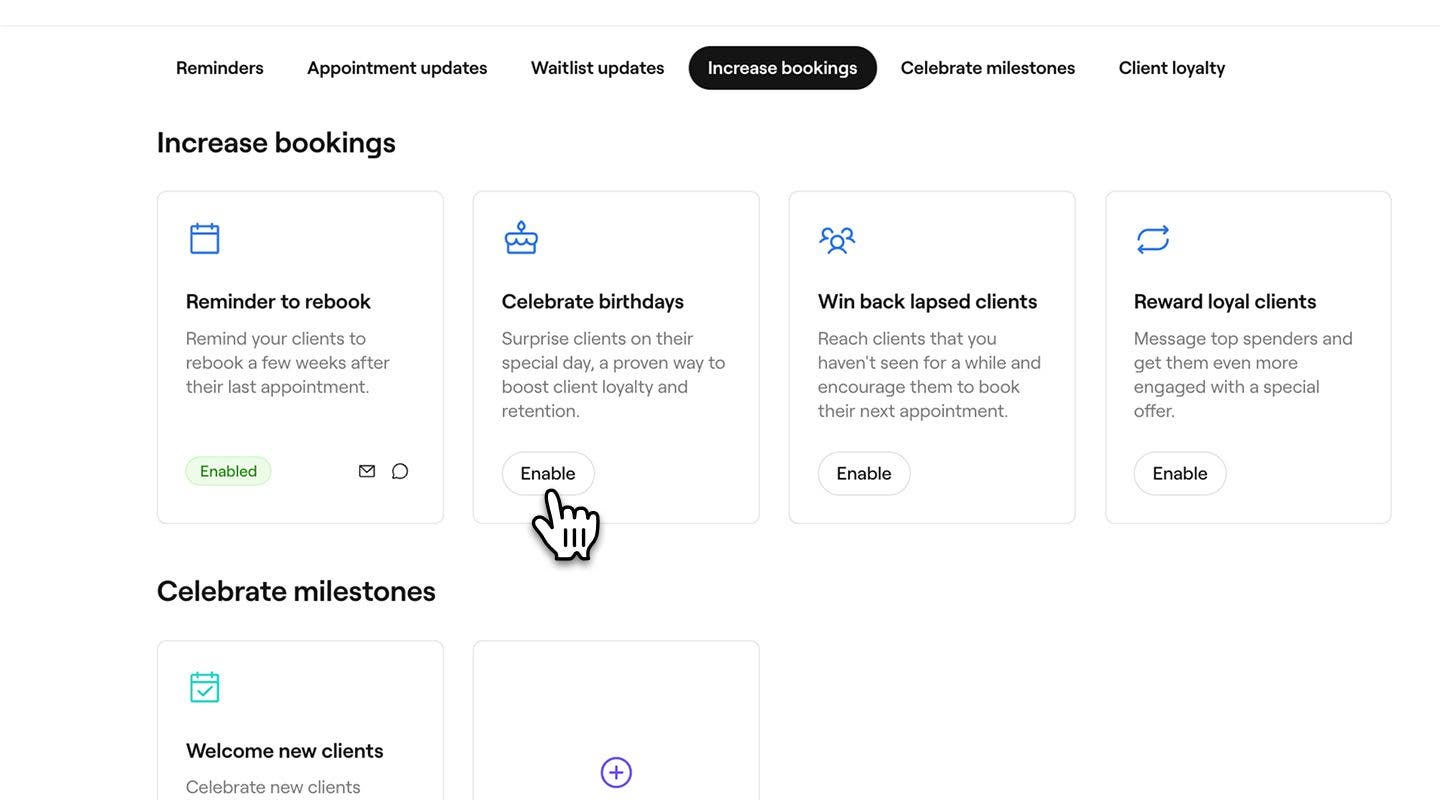Click the loop arrows icon for loyal clients

pyautogui.click(x=1153, y=240)
